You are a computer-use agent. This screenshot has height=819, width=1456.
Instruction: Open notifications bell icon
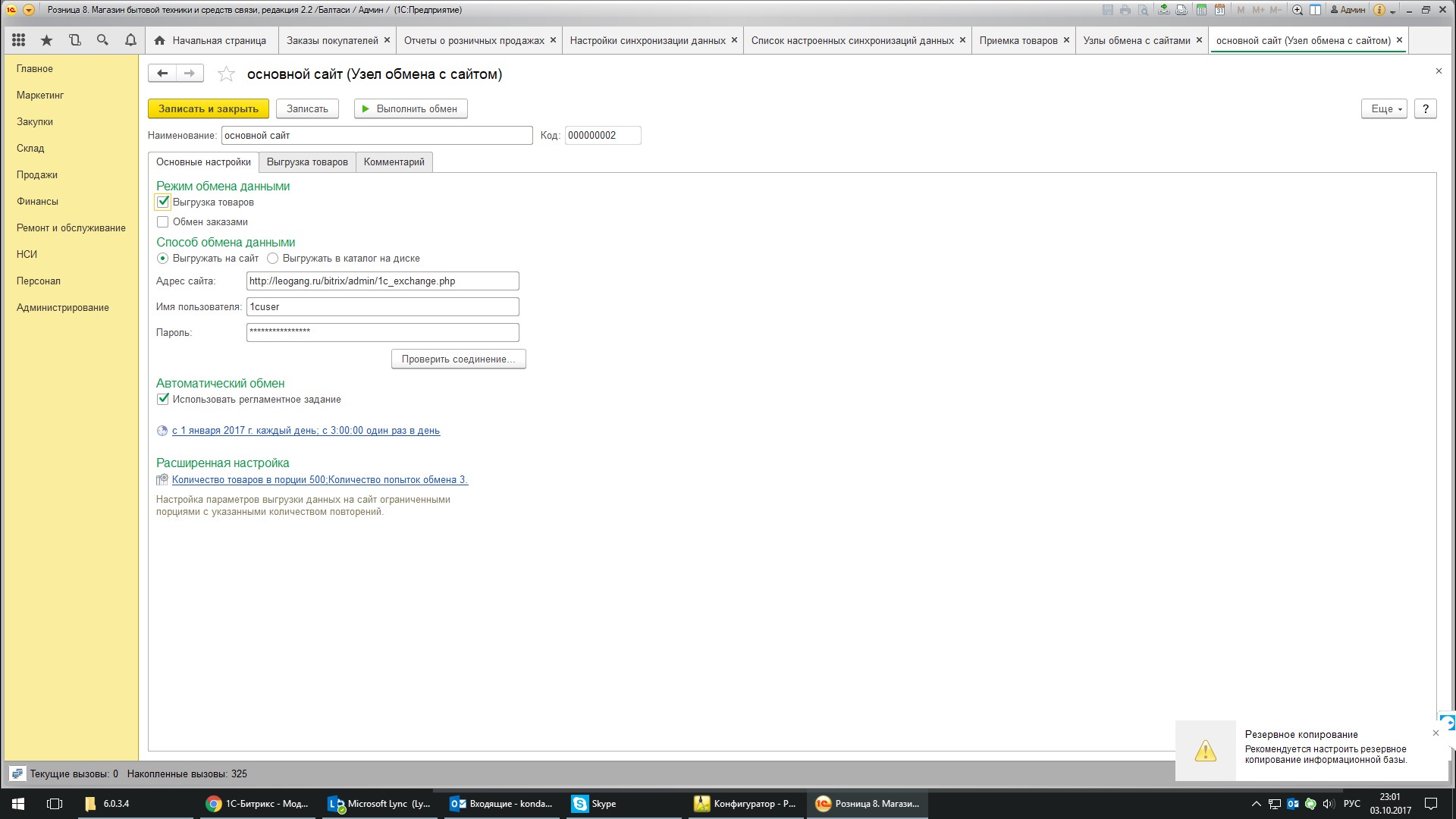tap(130, 40)
